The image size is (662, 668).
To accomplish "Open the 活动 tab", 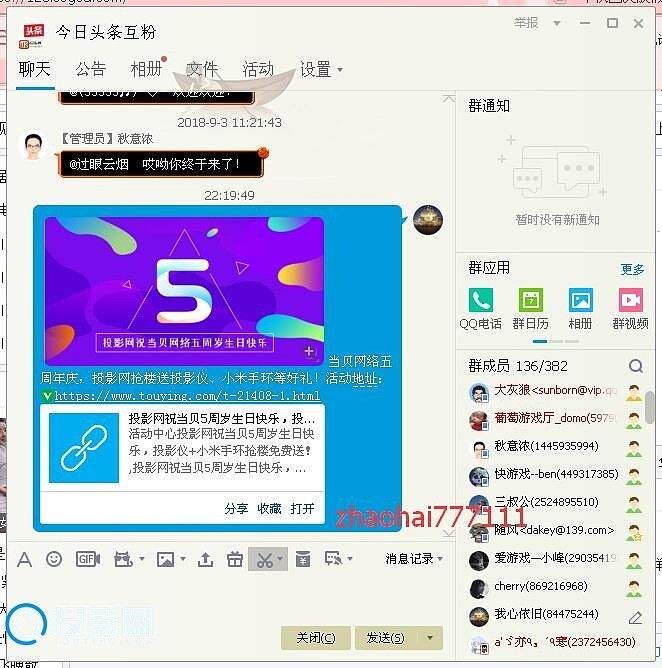I will 258,69.
